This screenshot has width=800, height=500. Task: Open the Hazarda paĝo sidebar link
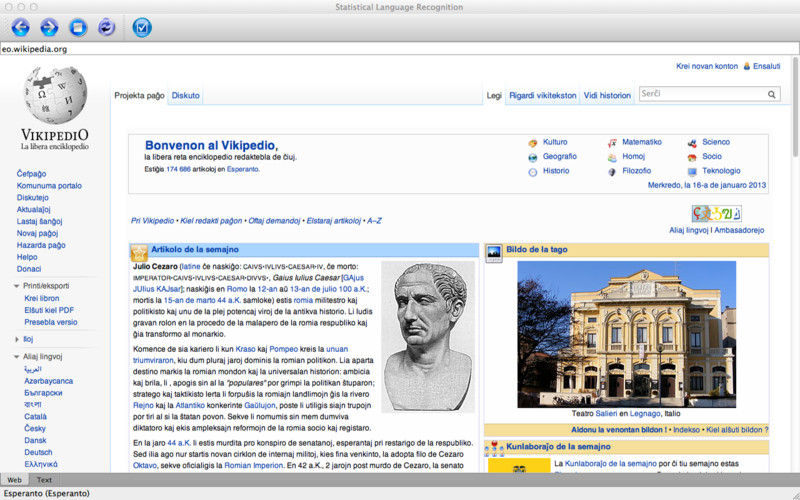(41, 245)
